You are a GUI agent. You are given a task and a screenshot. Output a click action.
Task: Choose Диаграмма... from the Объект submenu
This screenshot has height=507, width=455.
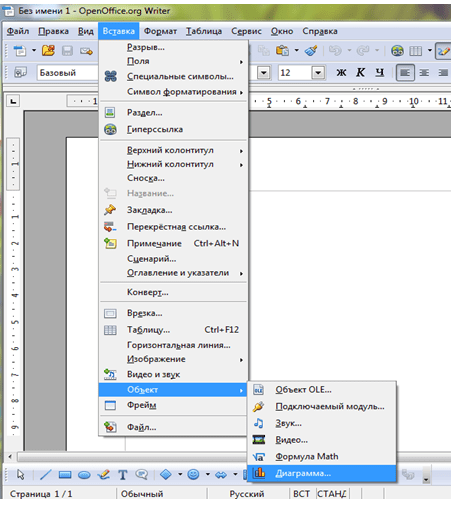[x=322, y=473]
